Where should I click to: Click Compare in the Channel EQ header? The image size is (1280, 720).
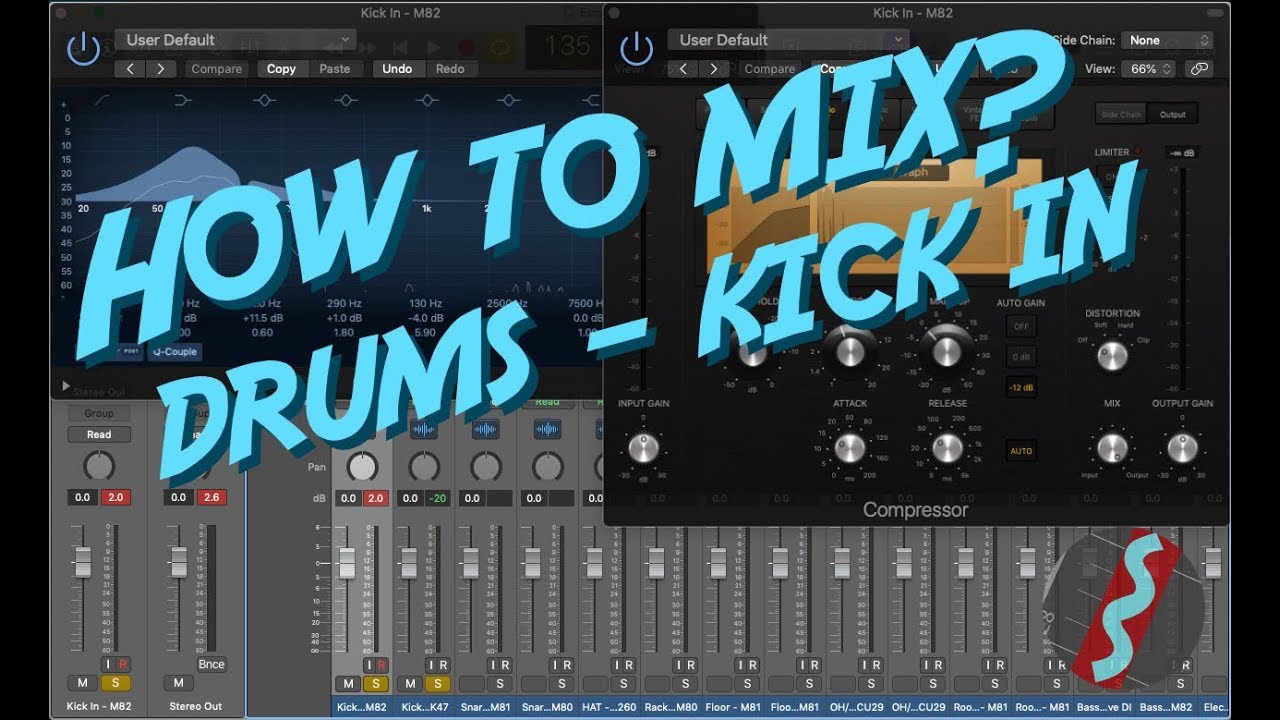(216, 69)
